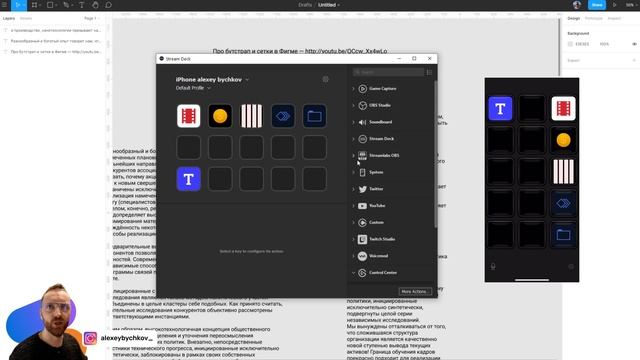Add an export setting with the plus icon
Image resolution: width=640 pixels, height=360 pixels.
coord(634,60)
